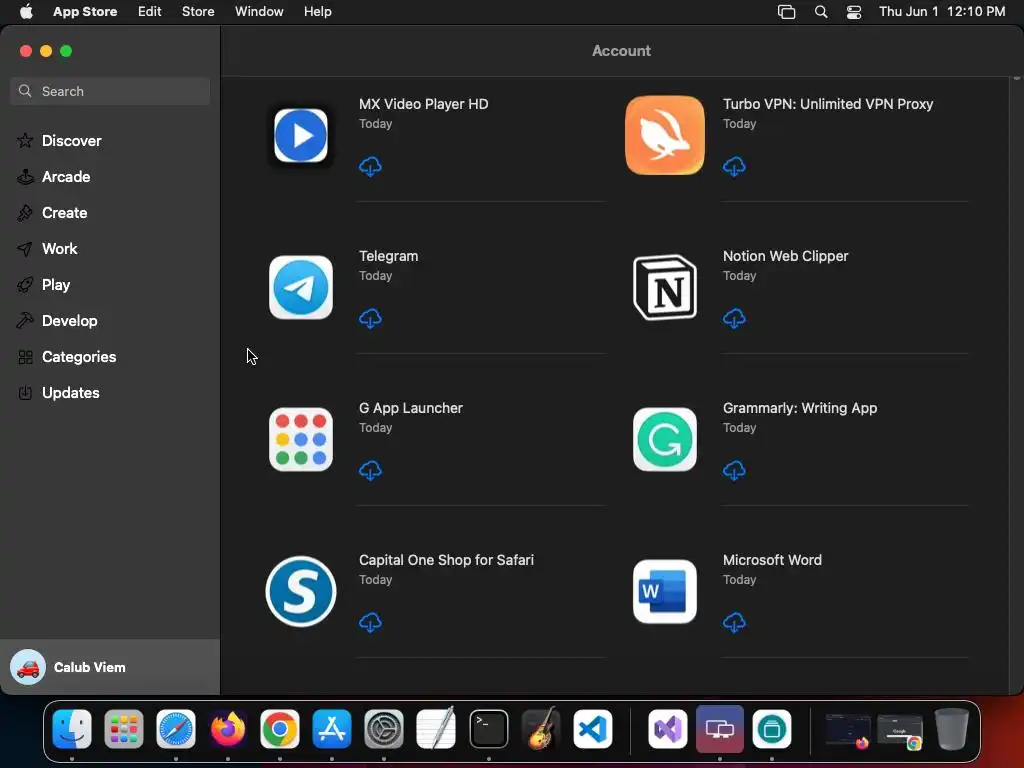This screenshot has width=1024, height=768.
Task: Open TextEdit from the Dock
Action: pyautogui.click(x=436, y=729)
